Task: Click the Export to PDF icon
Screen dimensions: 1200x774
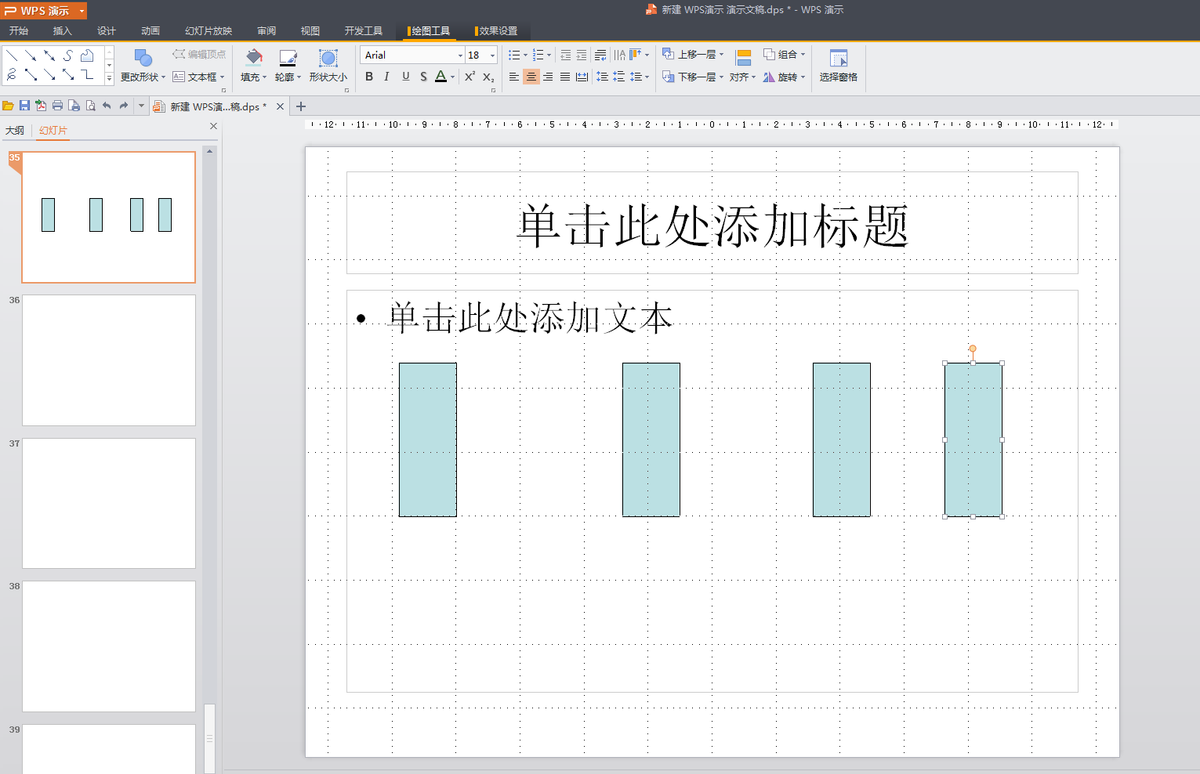Action: pos(40,106)
